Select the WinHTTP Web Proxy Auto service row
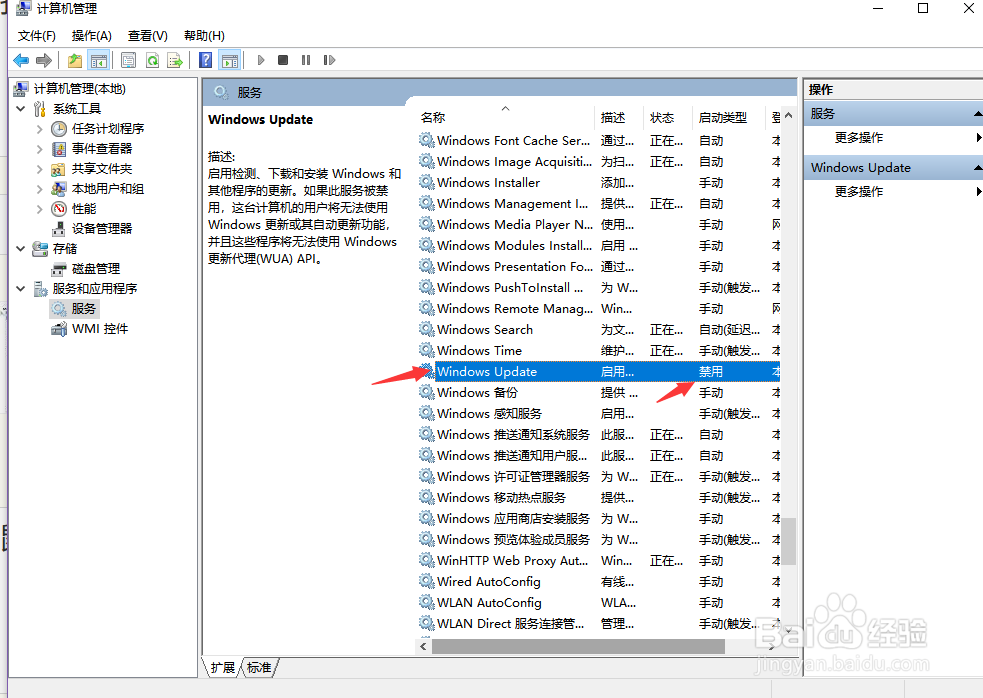The height and width of the screenshot is (698, 983). (x=599, y=561)
